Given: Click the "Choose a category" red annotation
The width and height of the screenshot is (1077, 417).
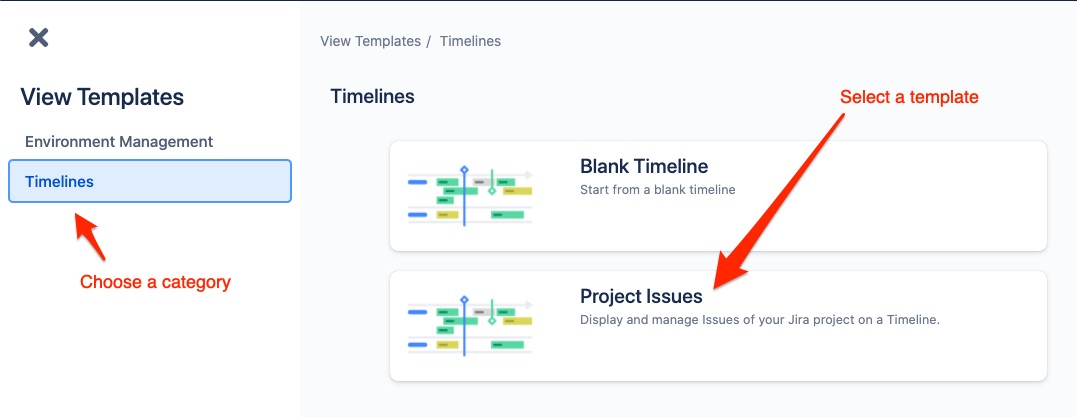Looking at the screenshot, I should [x=155, y=282].
